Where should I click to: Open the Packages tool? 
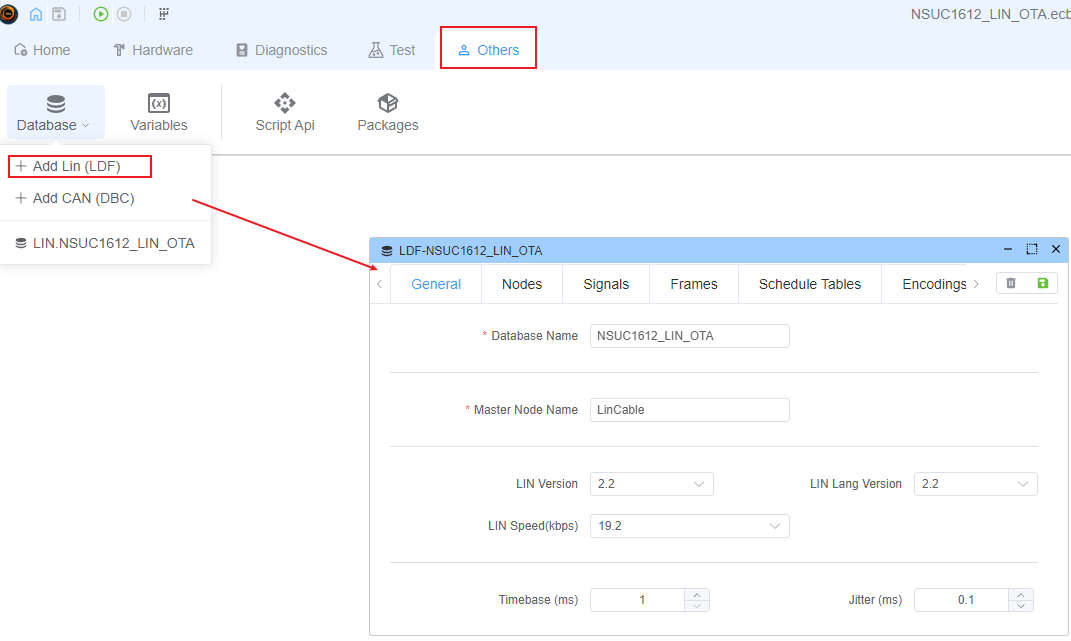(x=388, y=112)
